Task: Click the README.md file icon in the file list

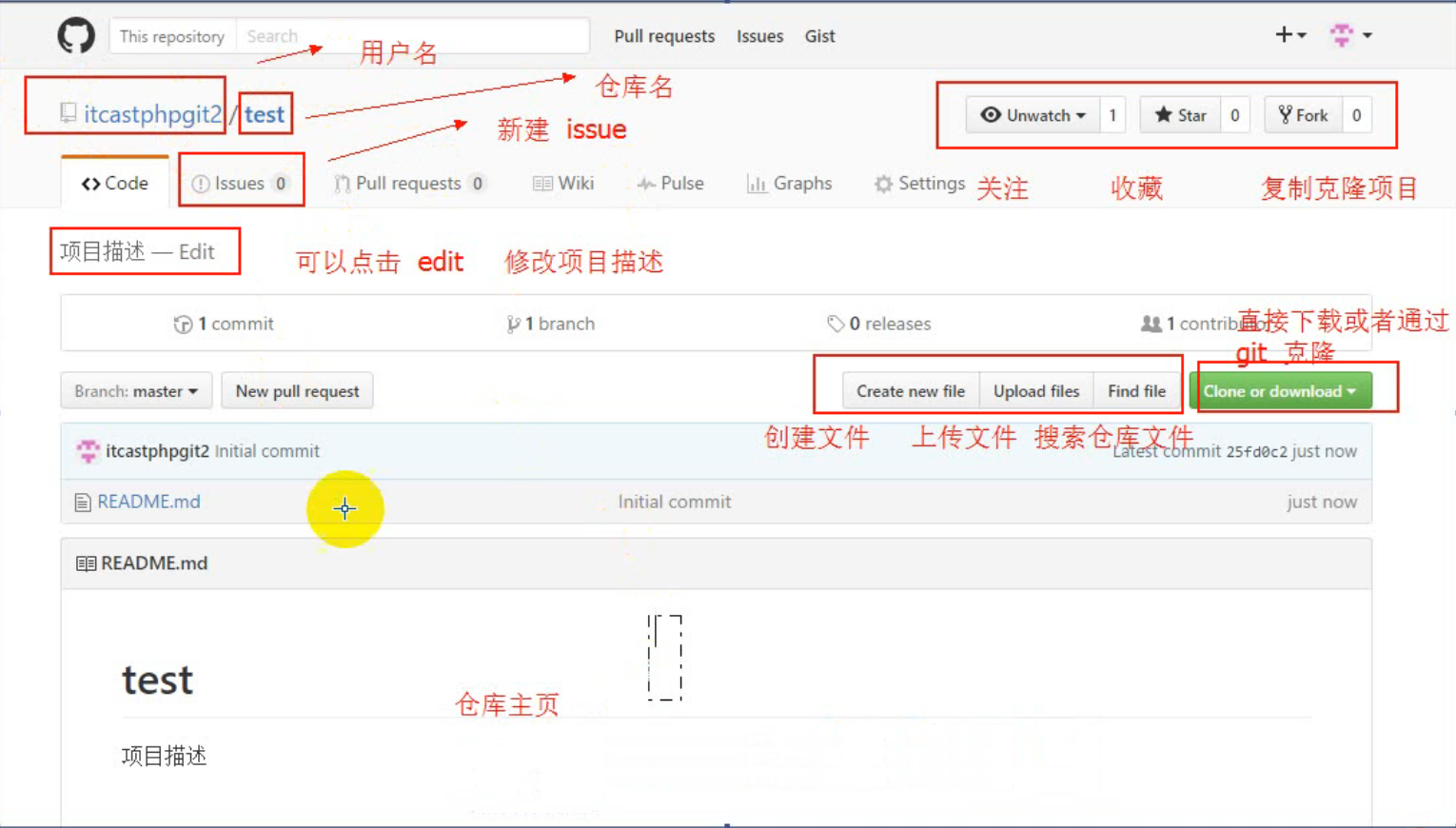Action: tap(83, 503)
